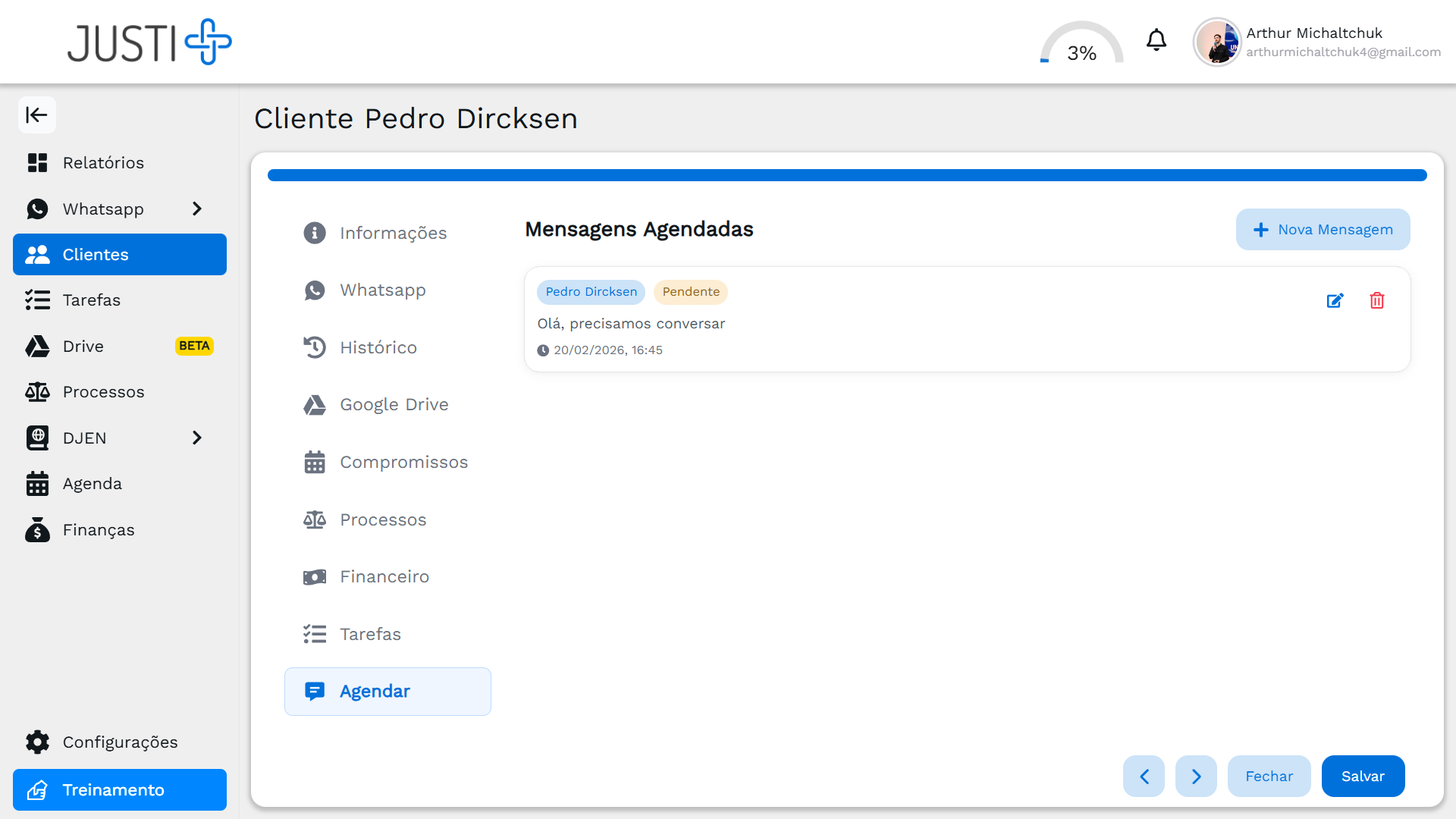
Task: Expand the Whatsapp sidebar submenu chevron
Action: point(197,209)
